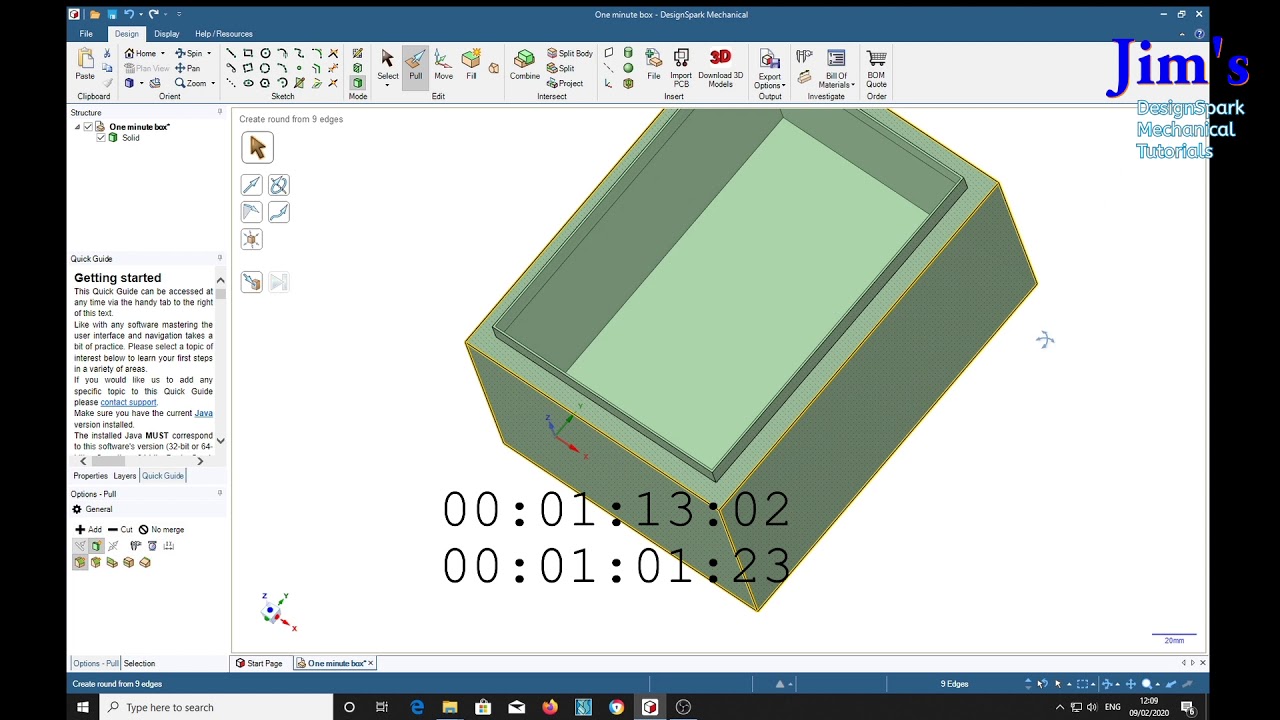
Task: Switch to 3D mode
Action: [357, 83]
